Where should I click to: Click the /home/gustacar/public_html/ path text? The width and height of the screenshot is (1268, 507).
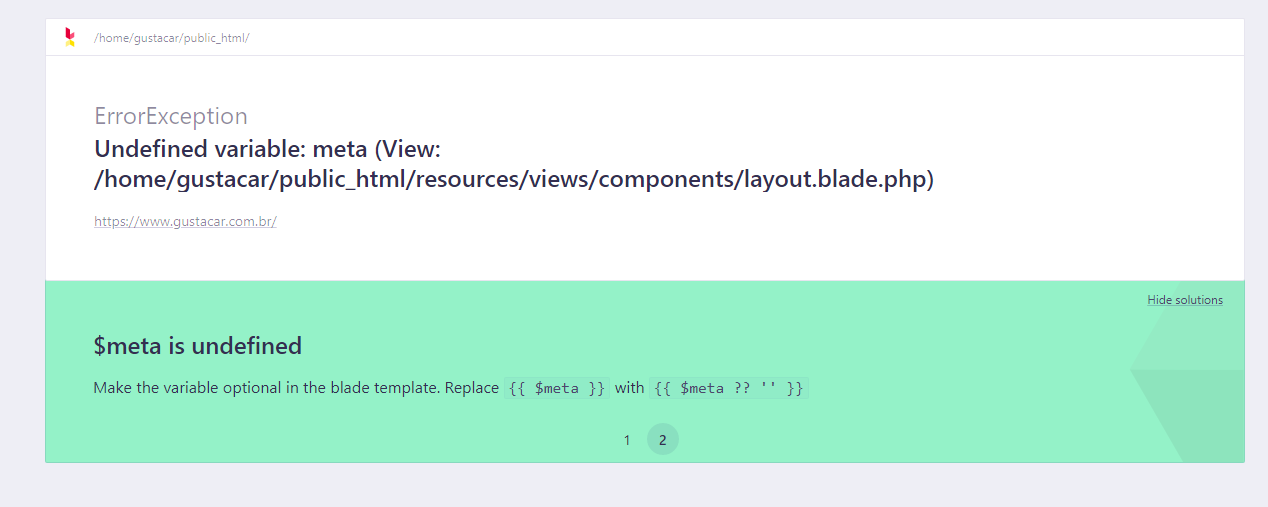coord(171,38)
